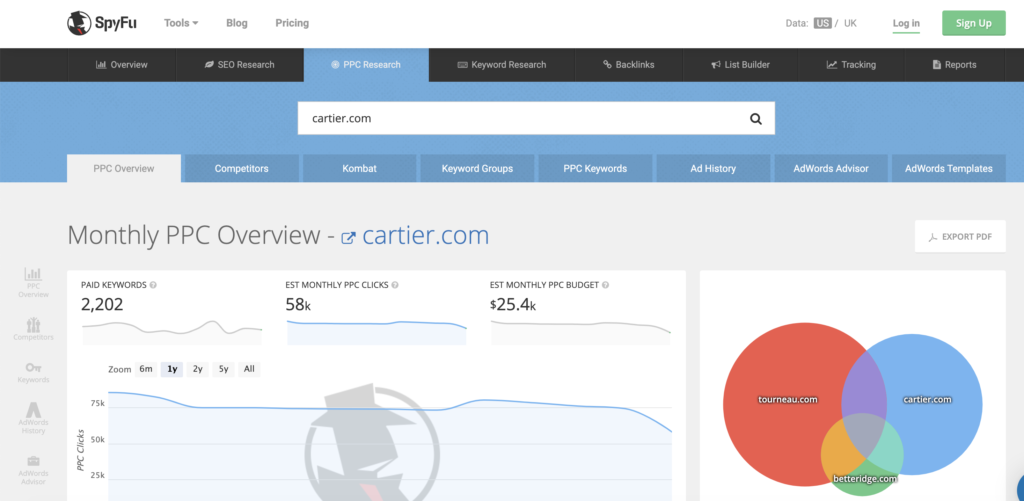Image resolution: width=1024 pixels, height=501 pixels.
Task: Set chart zoom to 2y
Action: coord(197,369)
